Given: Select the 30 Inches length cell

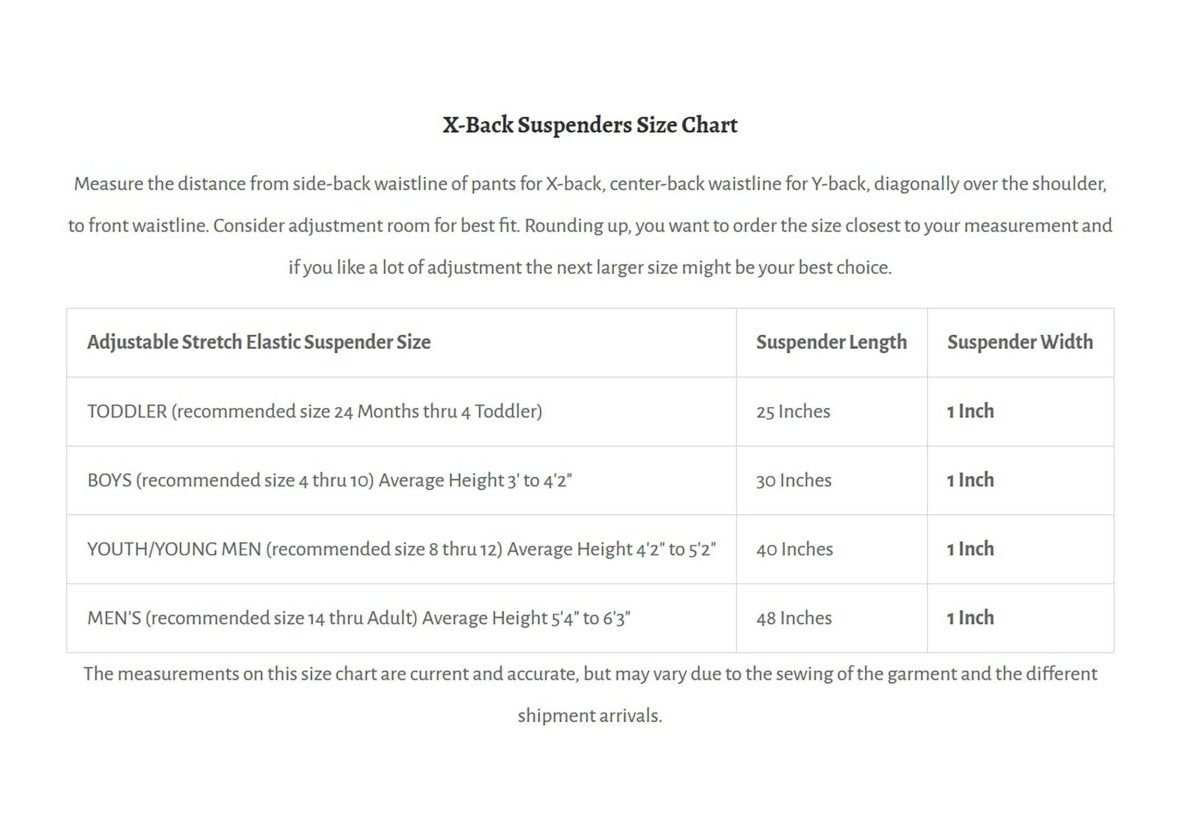Looking at the screenshot, I should click(793, 480).
